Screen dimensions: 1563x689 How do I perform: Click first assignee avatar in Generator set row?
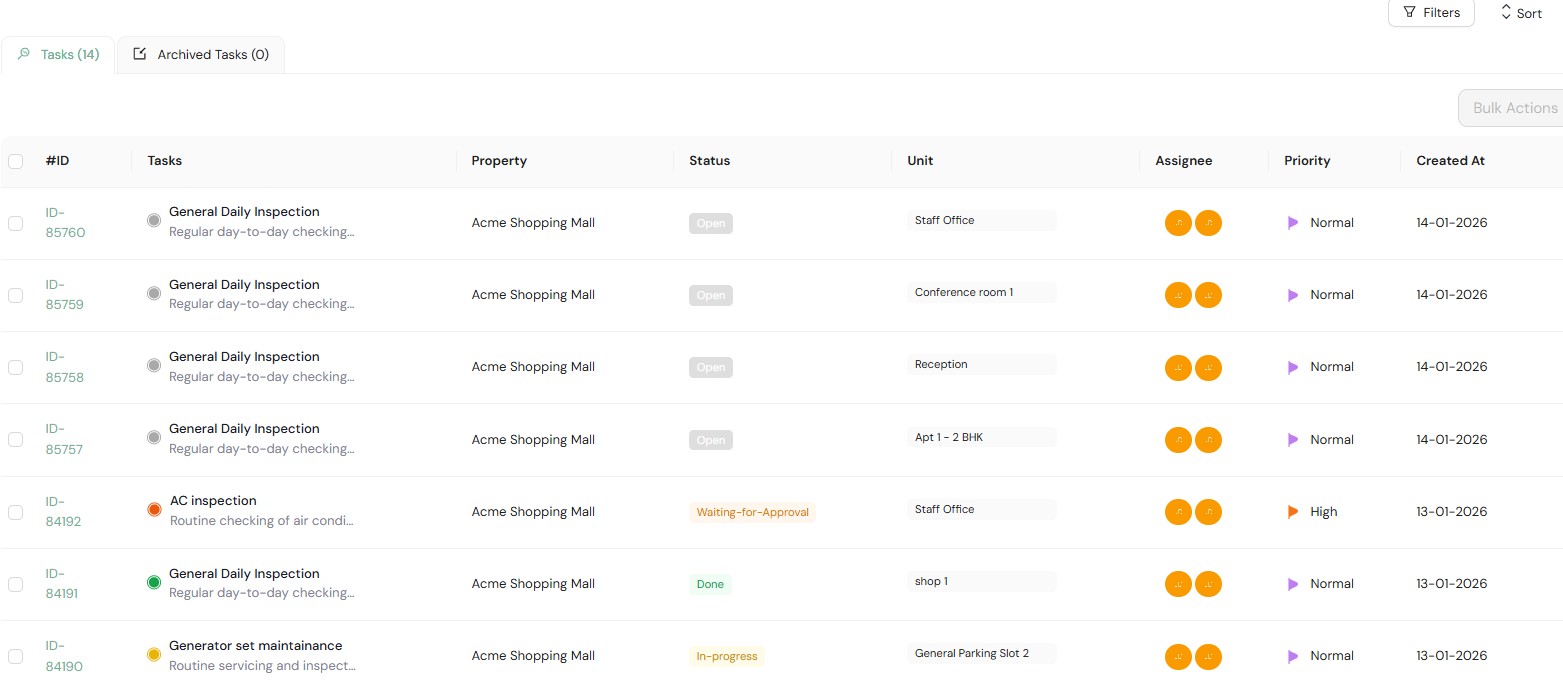[1178, 657]
